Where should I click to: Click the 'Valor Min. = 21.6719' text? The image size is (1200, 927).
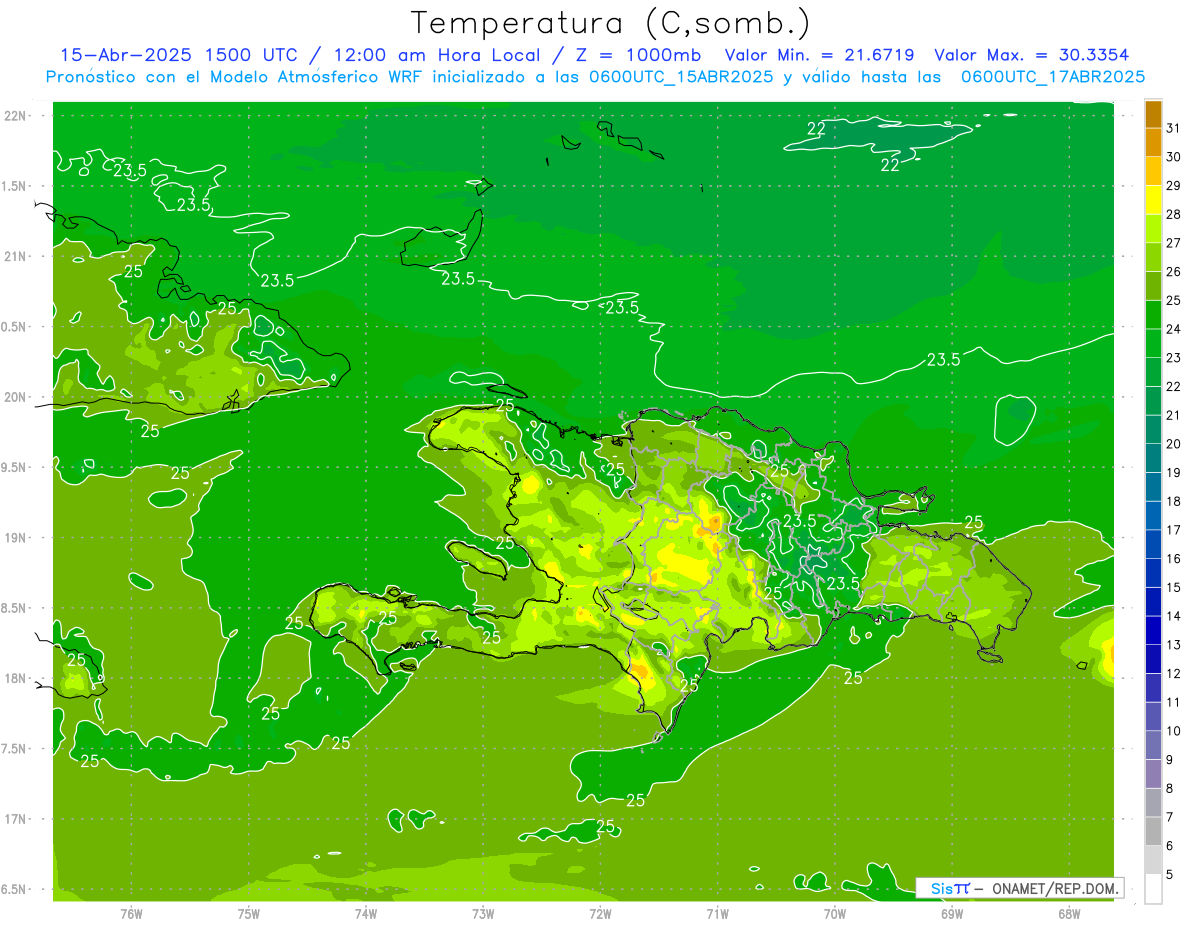[x=819, y=55]
